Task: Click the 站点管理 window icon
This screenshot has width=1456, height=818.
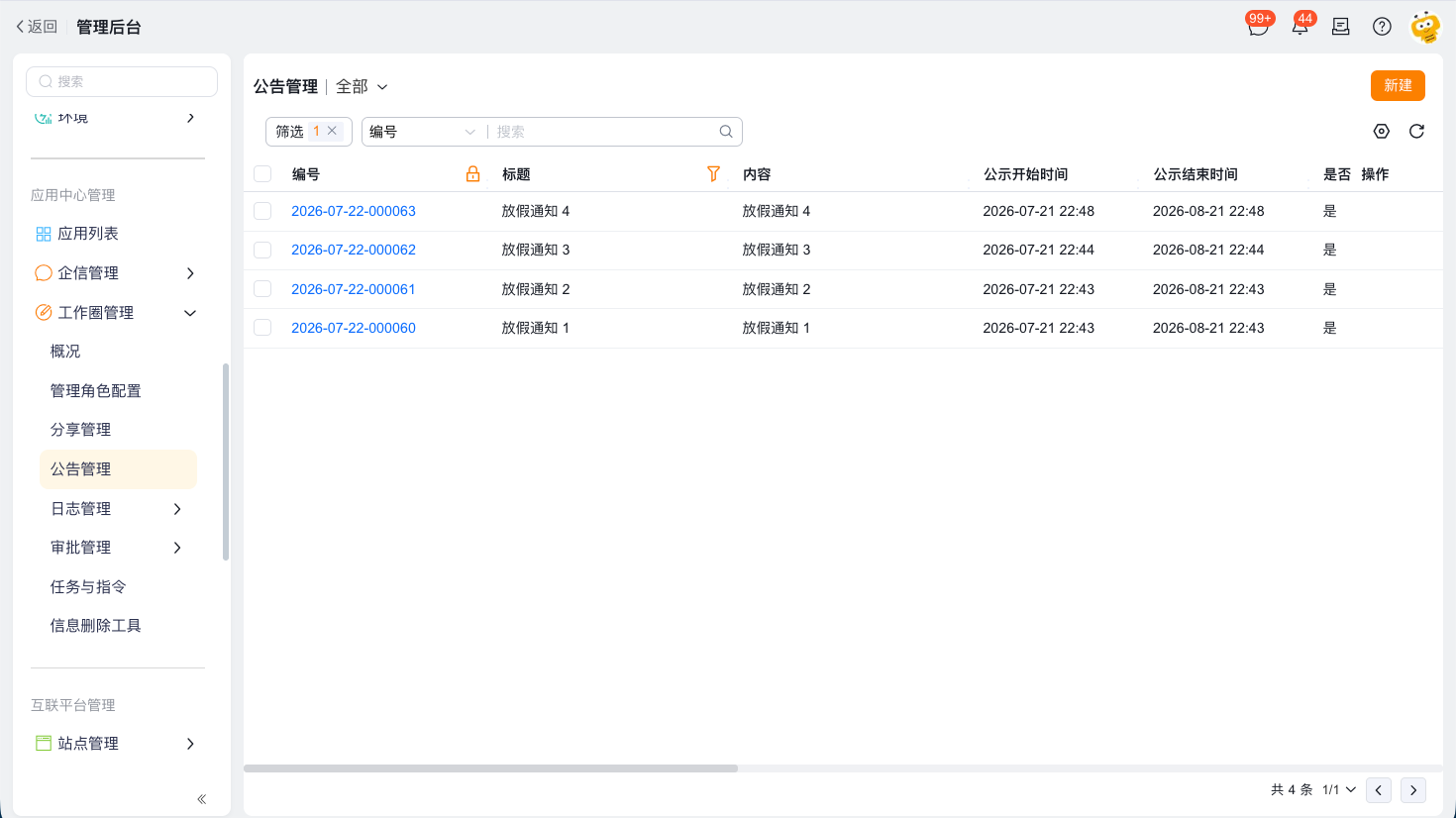Action: (44, 743)
